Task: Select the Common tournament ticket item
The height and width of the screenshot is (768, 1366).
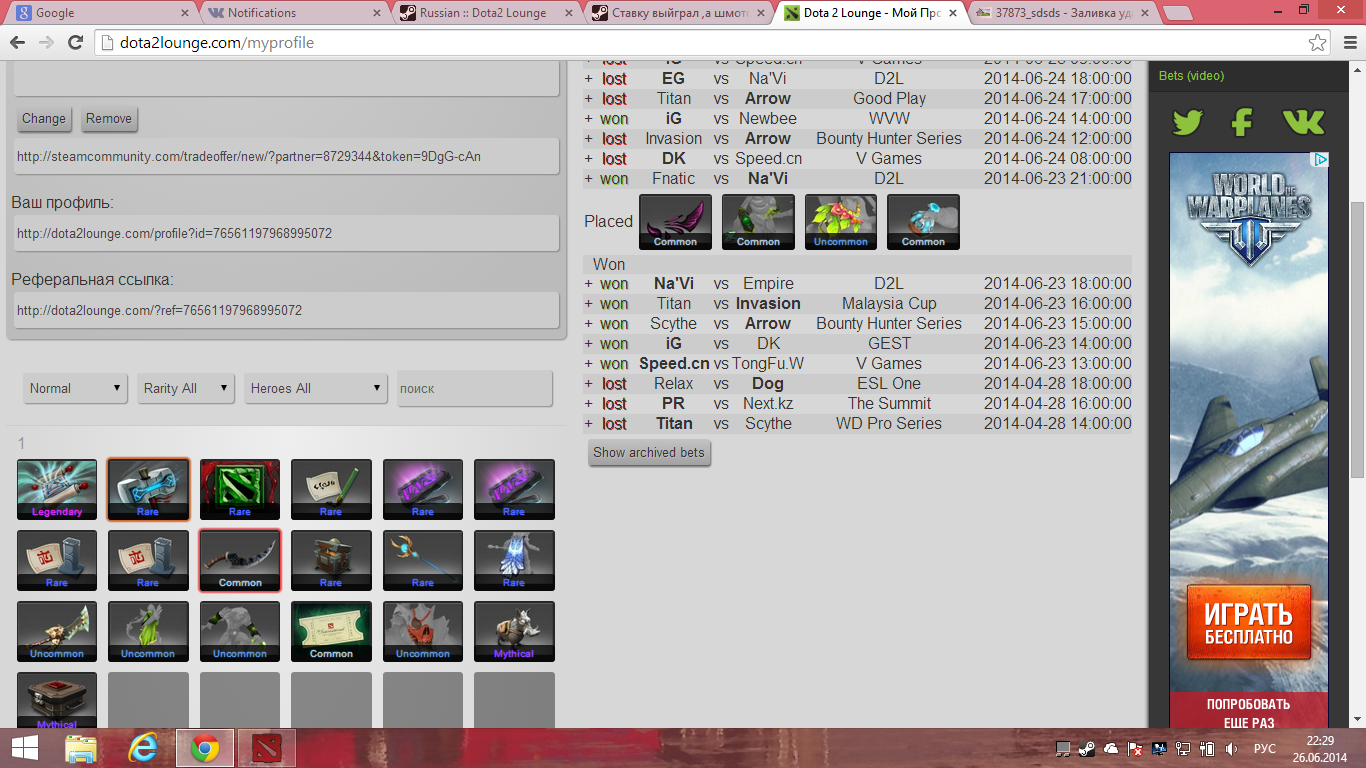Action: tap(331, 632)
